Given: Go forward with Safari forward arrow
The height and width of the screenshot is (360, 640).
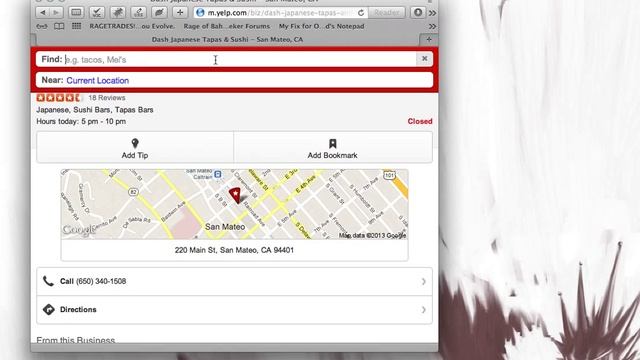Looking at the screenshot, I should [x=56, y=13].
